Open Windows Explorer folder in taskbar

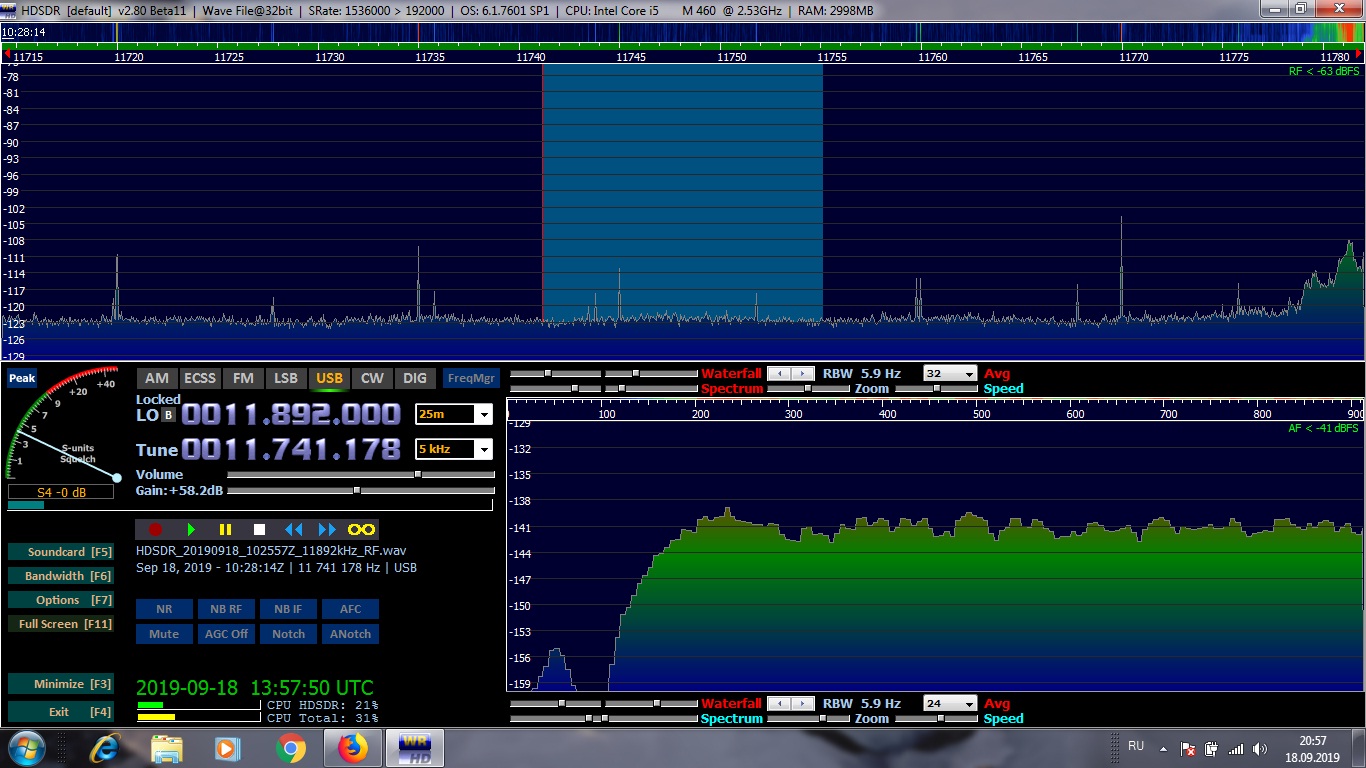tap(166, 748)
